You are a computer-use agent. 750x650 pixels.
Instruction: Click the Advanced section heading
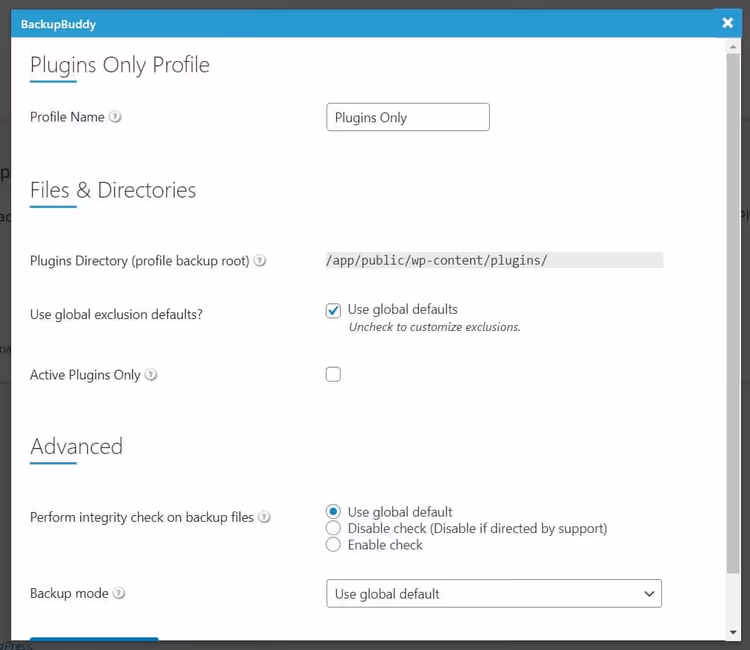(77, 446)
